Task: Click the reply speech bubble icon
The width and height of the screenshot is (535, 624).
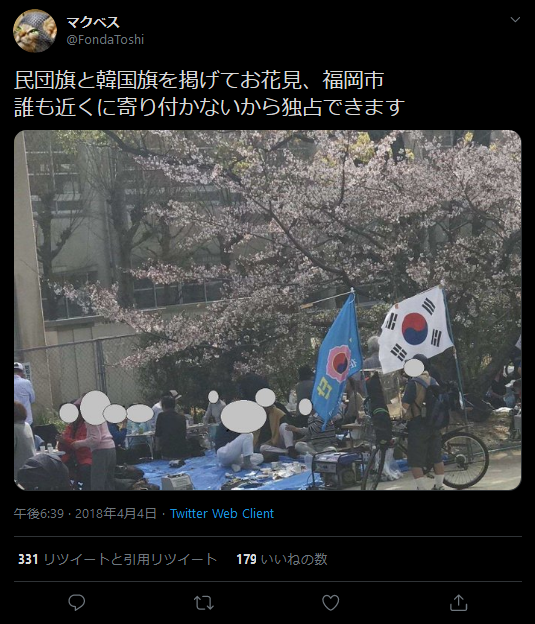Action: [76, 603]
